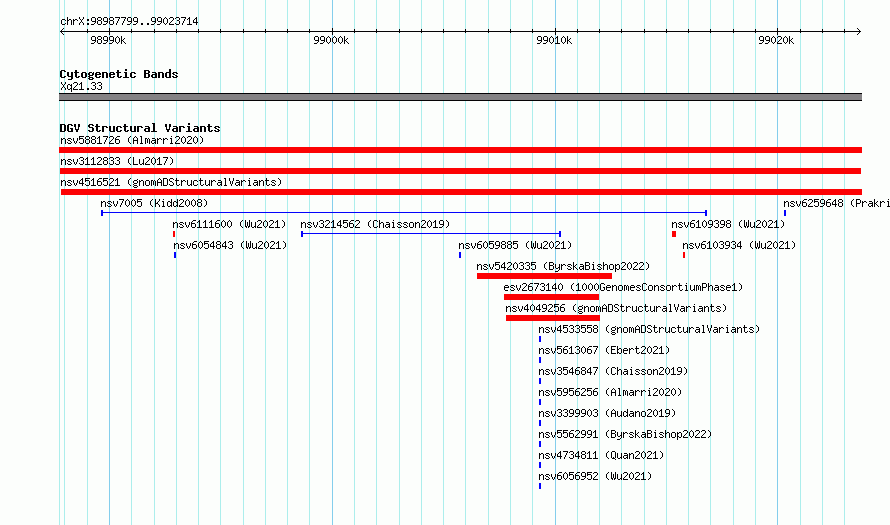
Task: Open nsv4734811 (Quan2021) label
Action: click(x=601, y=455)
